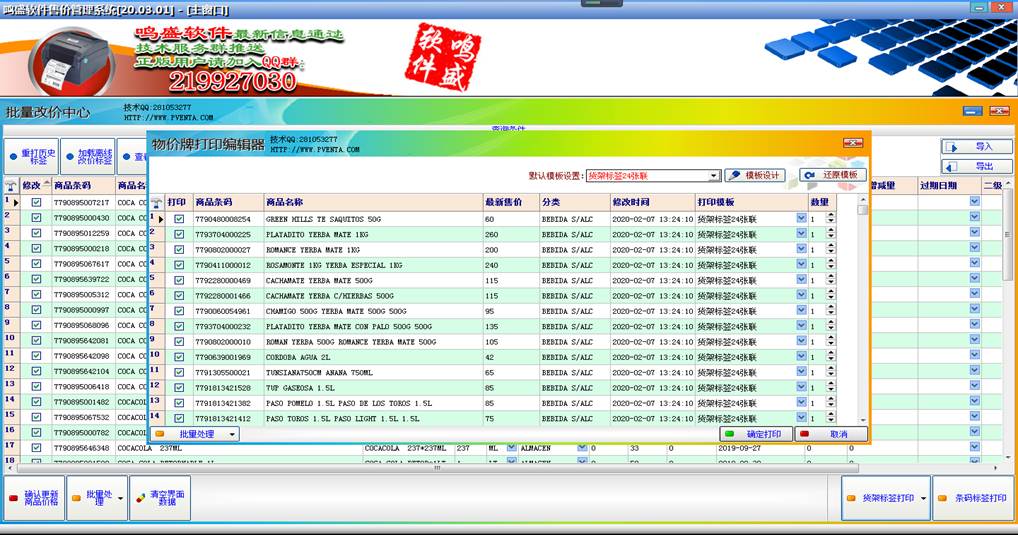Open the 默认模板设置 default template dropdown

point(714,176)
